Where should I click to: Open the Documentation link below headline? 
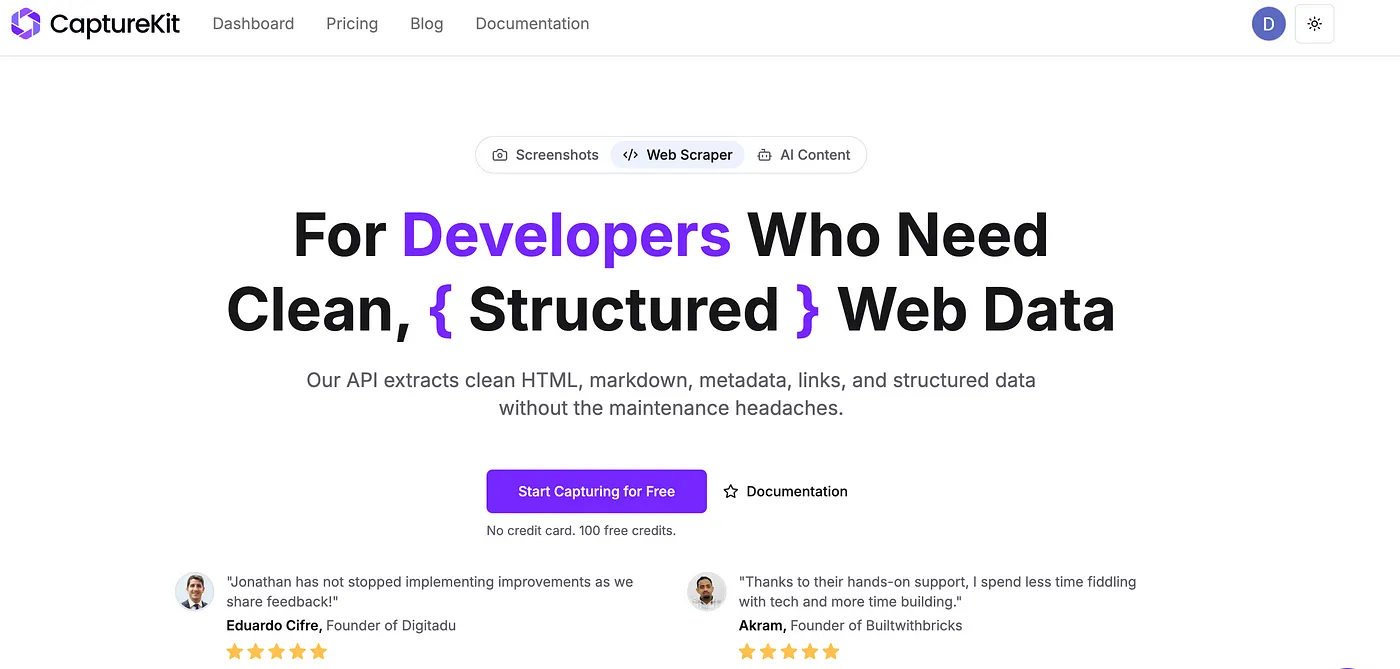[786, 492]
